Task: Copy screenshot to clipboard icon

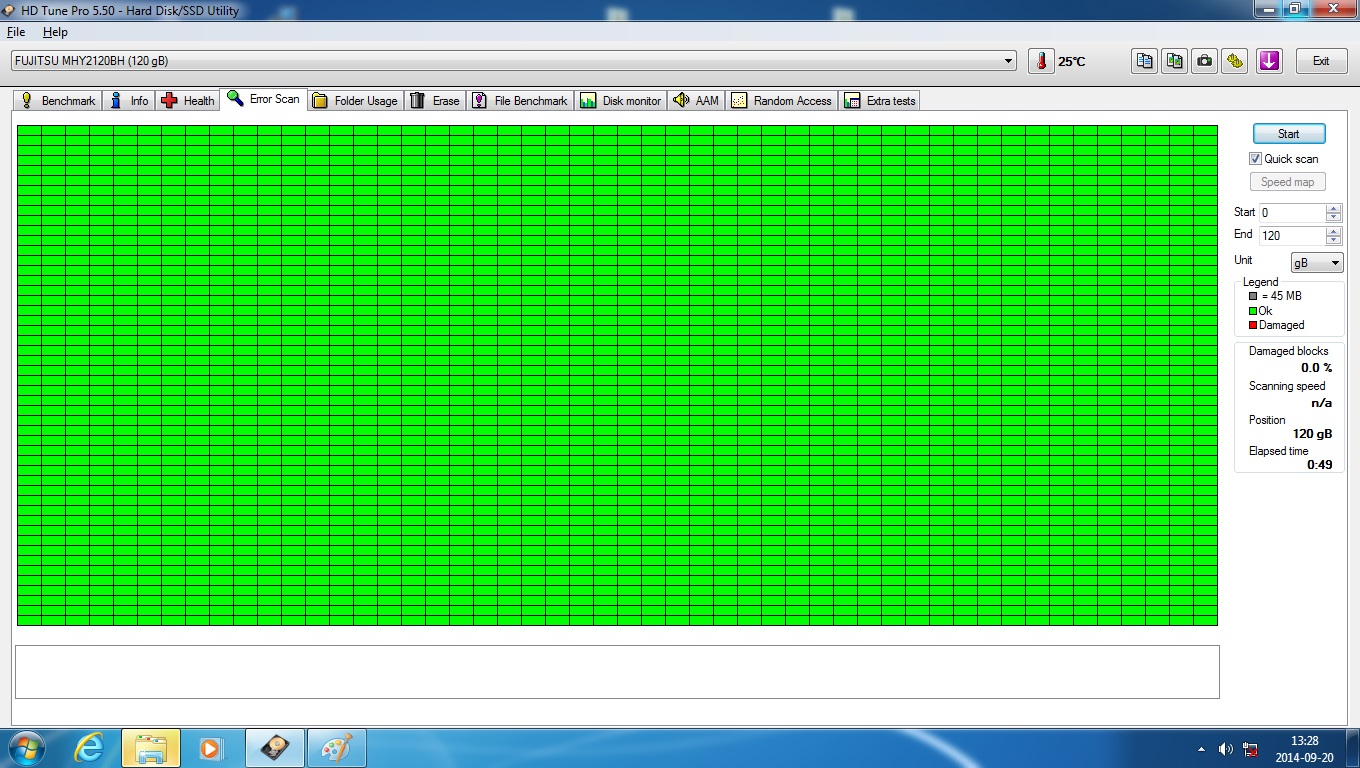Action: 1175,61
